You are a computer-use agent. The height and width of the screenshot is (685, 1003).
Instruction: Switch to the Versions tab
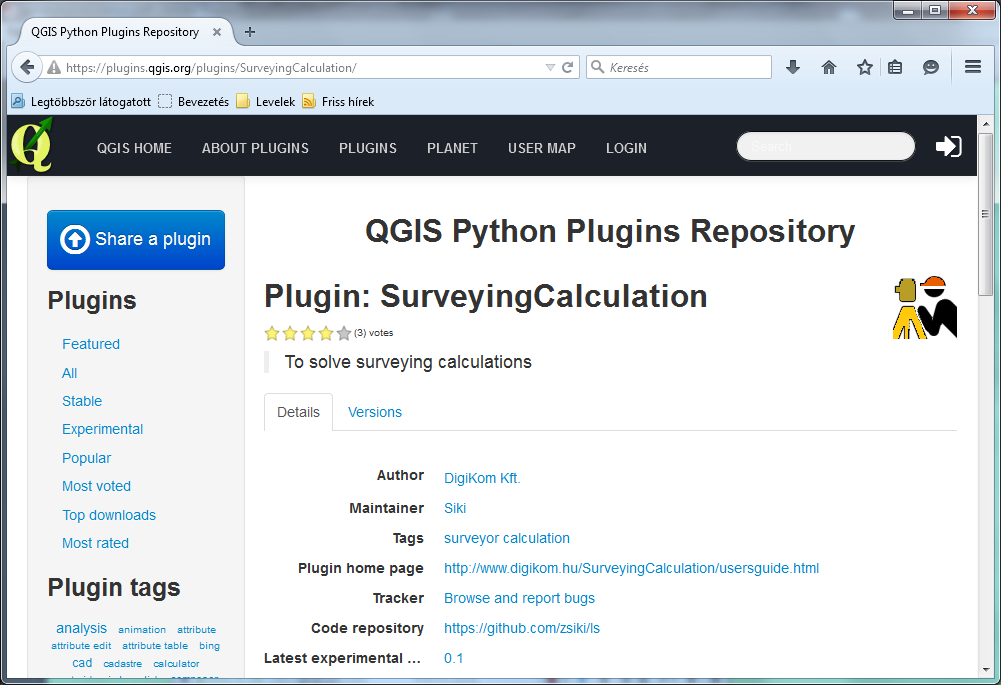(x=374, y=412)
